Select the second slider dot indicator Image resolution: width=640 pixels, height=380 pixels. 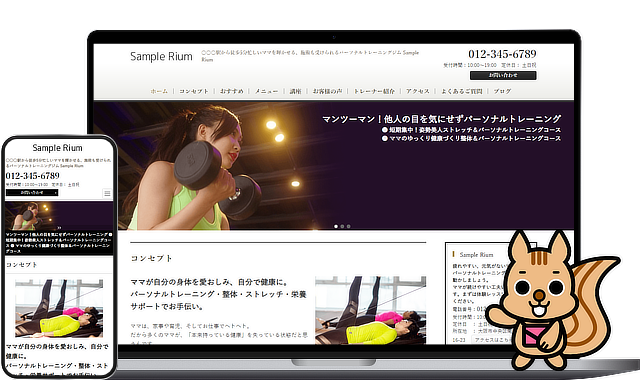(x=342, y=226)
